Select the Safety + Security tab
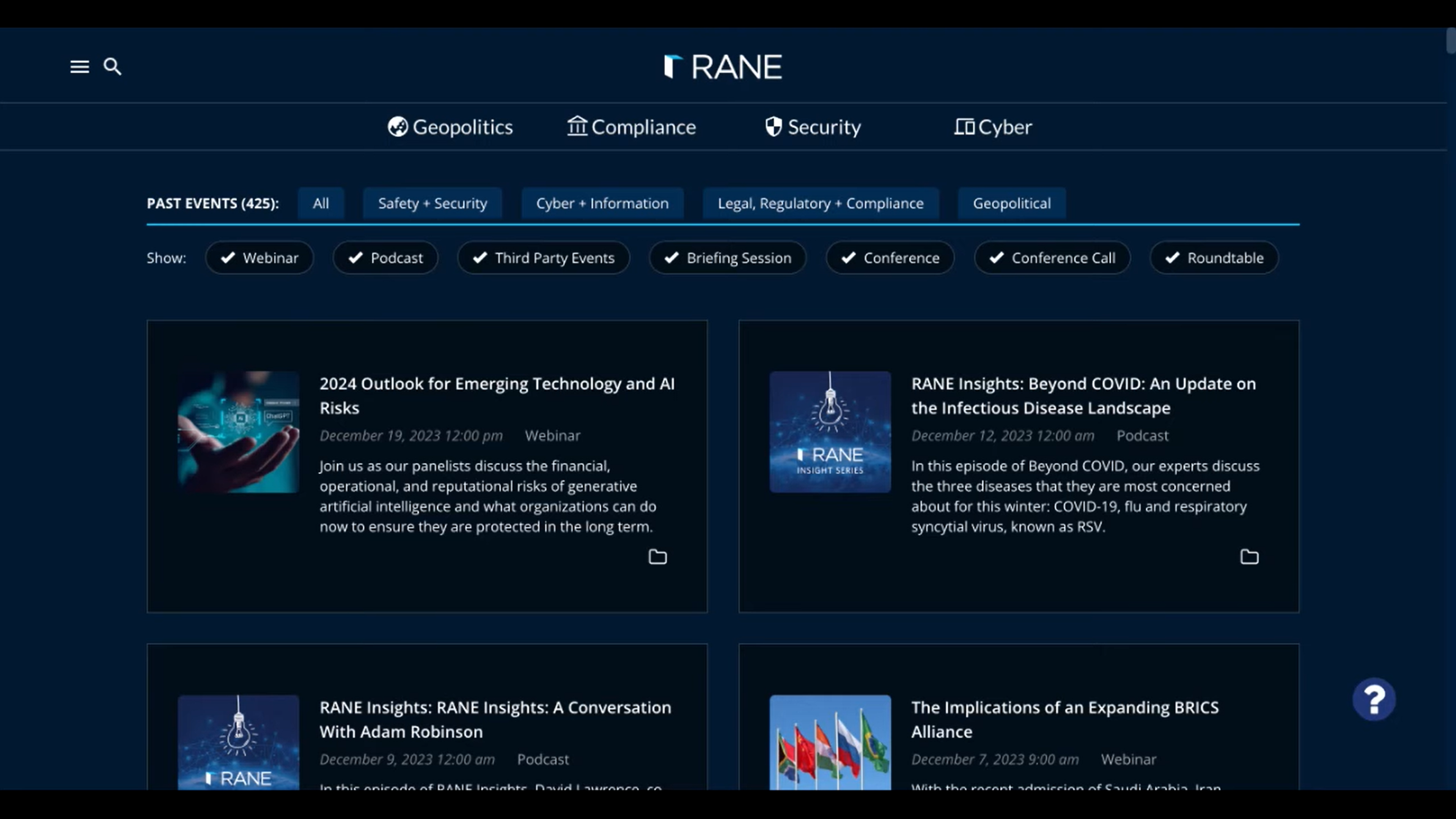 [432, 203]
